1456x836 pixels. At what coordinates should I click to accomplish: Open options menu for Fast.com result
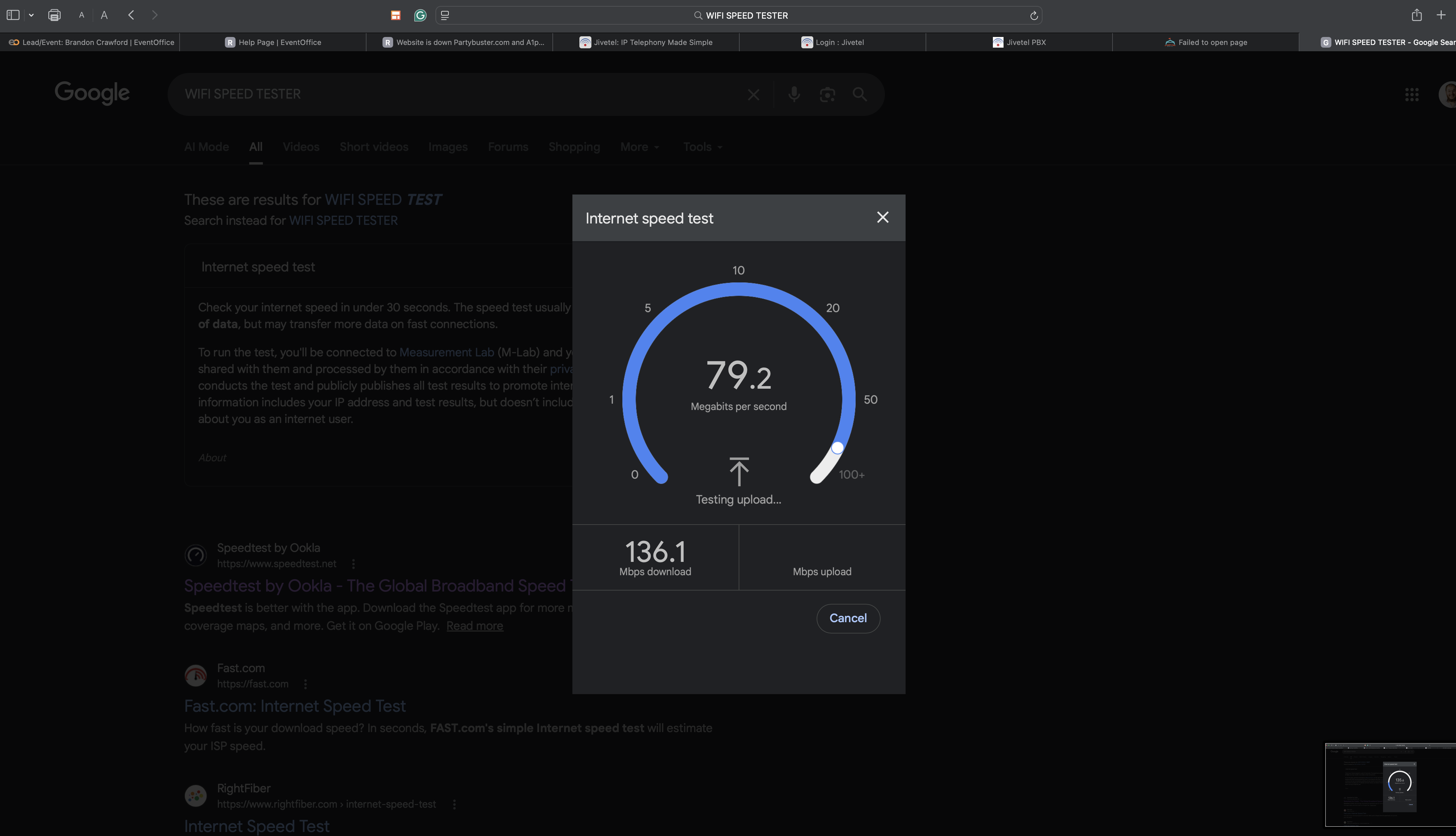[x=306, y=684]
